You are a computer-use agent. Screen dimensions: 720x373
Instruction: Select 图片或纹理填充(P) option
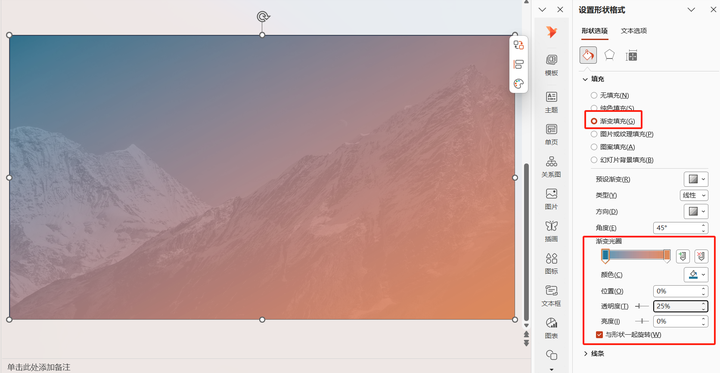(622, 134)
